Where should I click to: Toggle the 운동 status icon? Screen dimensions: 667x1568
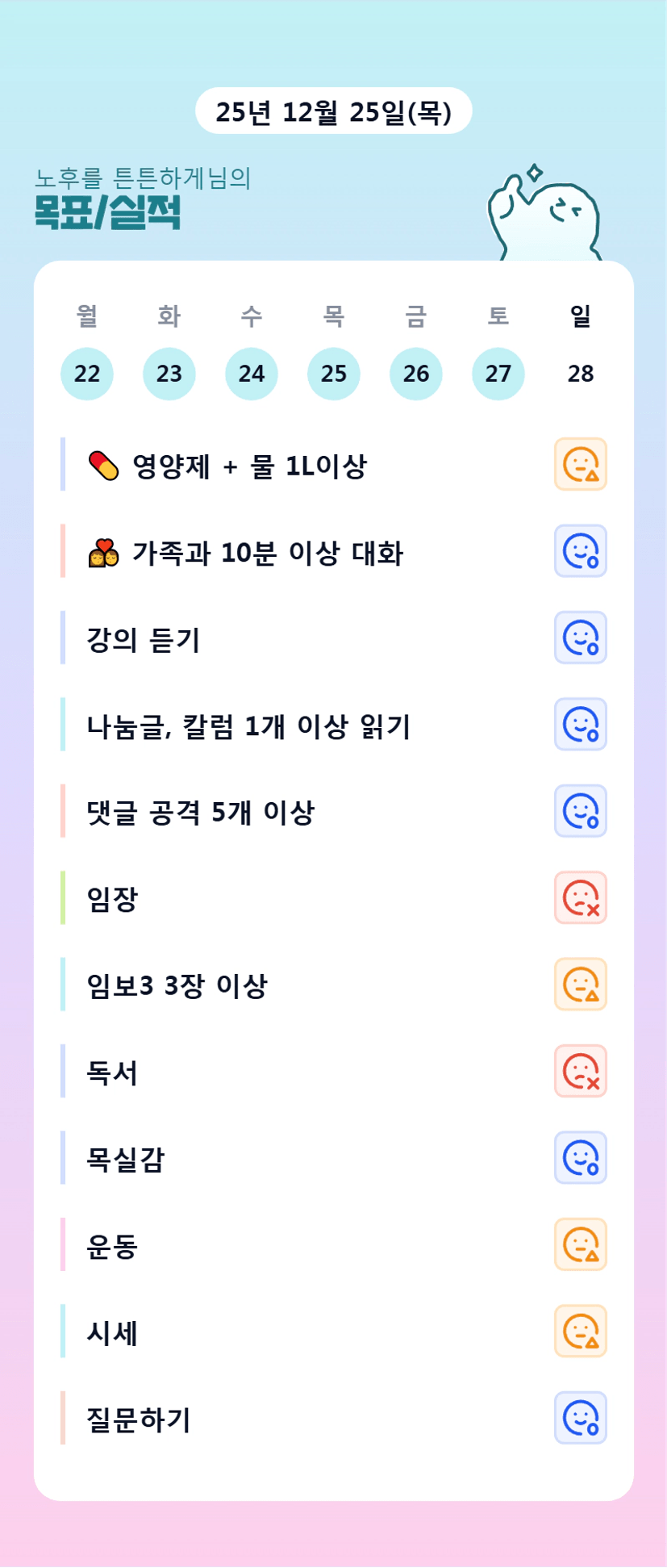(580, 1244)
